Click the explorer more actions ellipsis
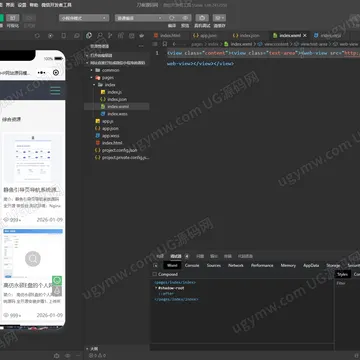Viewport: 360px width, 360px height. point(141,46)
